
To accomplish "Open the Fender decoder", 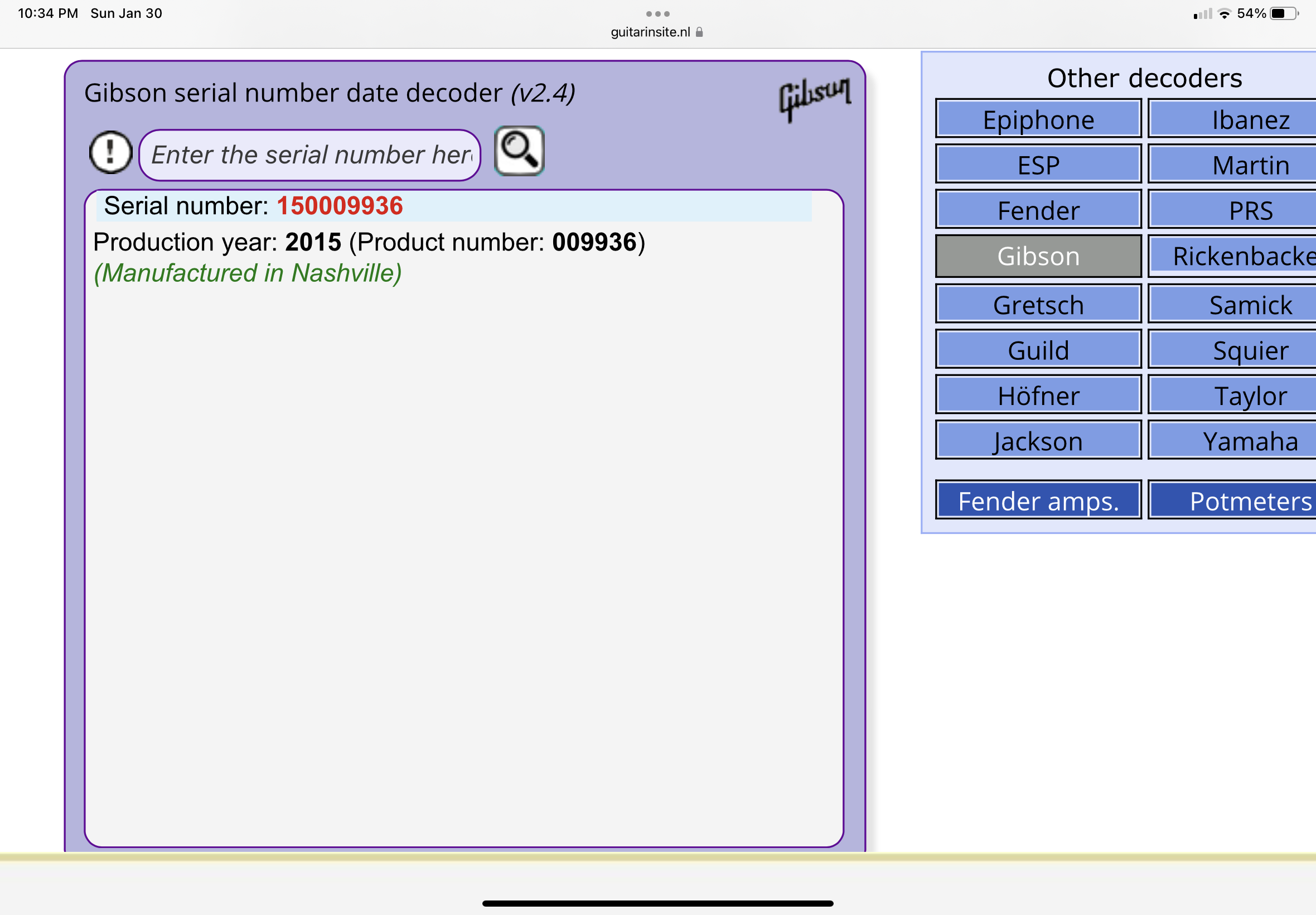I will 1038,209.
